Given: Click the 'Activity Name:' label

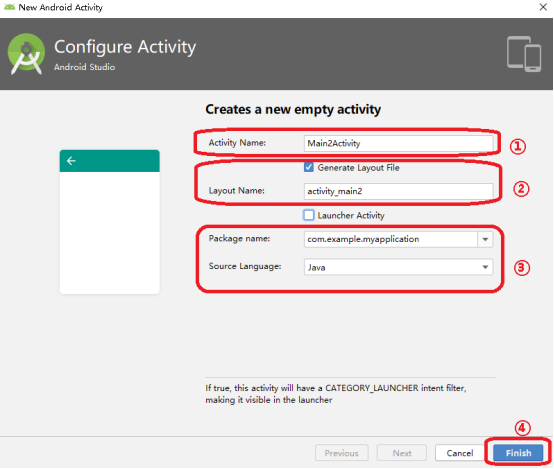Looking at the screenshot, I should [x=237, y=142].
